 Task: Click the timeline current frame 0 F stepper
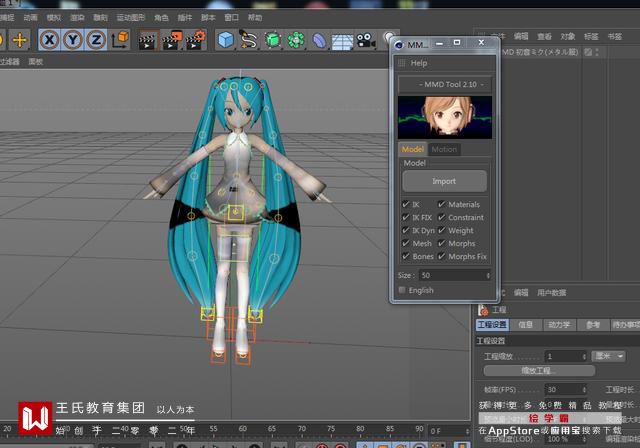pyautogui.click(x=467, y=431)
